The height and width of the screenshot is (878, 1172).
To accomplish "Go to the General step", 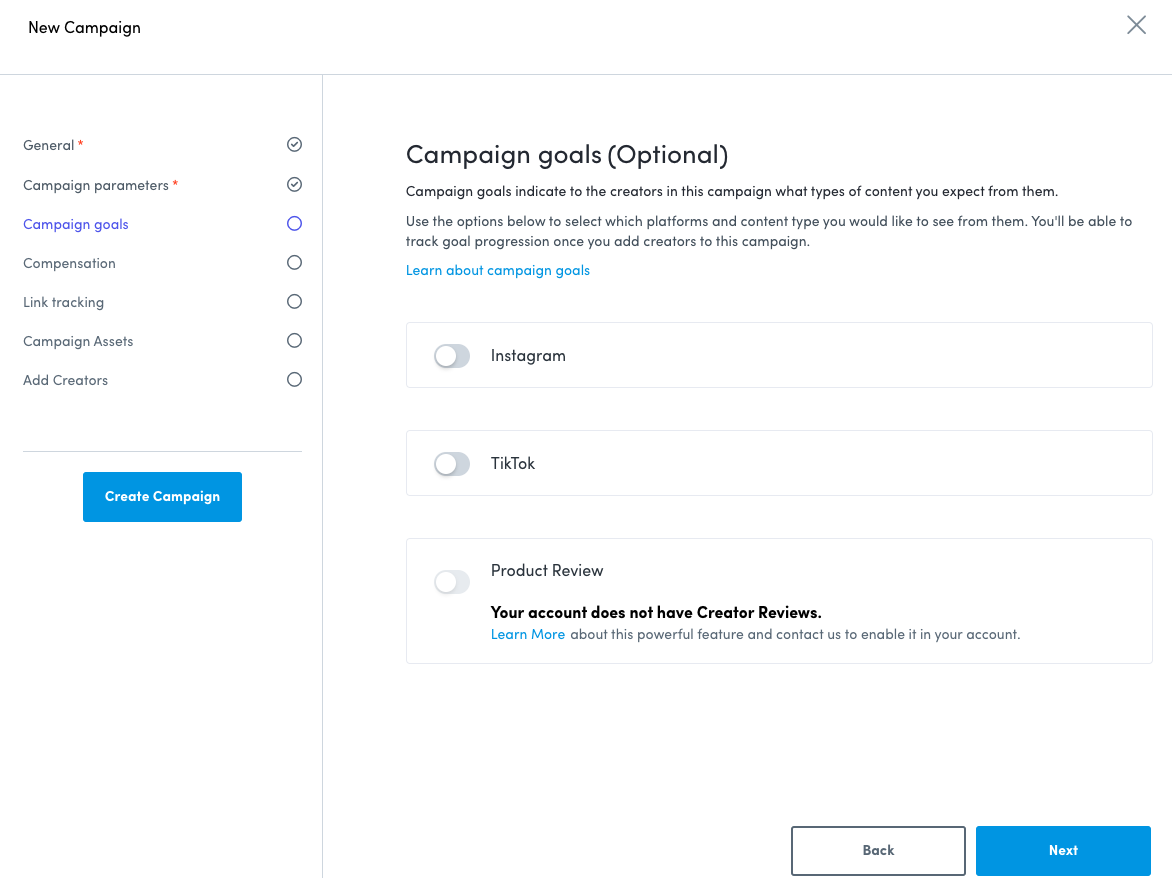I will [49, 145].
